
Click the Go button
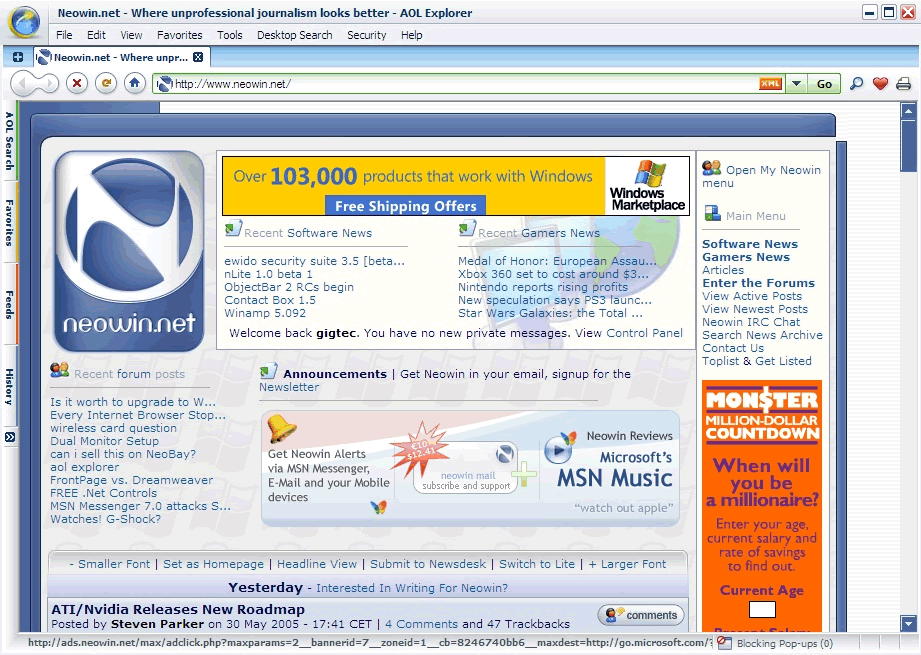coord(823,84)
